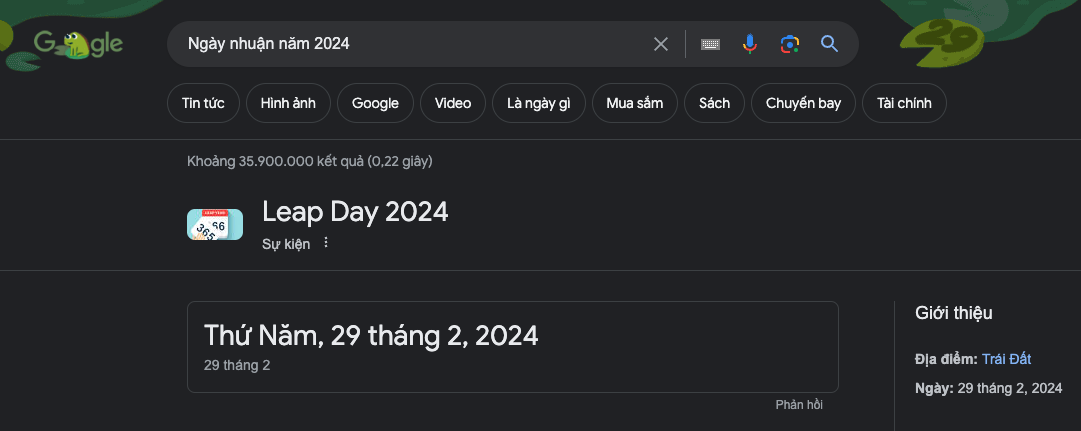Apply the Là ngày gì suggestion chip
Viewport: 1081px width, 431px height.
click(539, 103)
